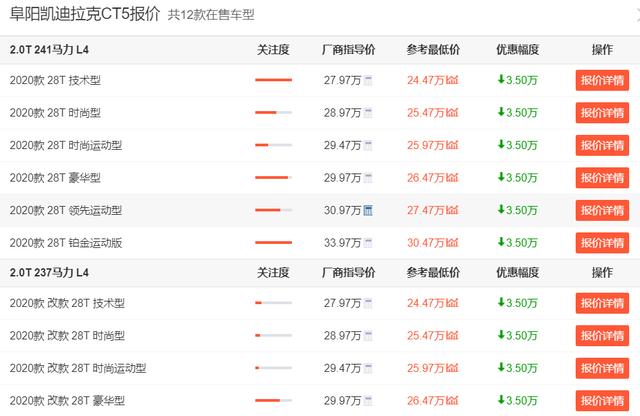
Task: Open model link 2020款 28T 技术型 (241马力)
Action: point(55,80)
